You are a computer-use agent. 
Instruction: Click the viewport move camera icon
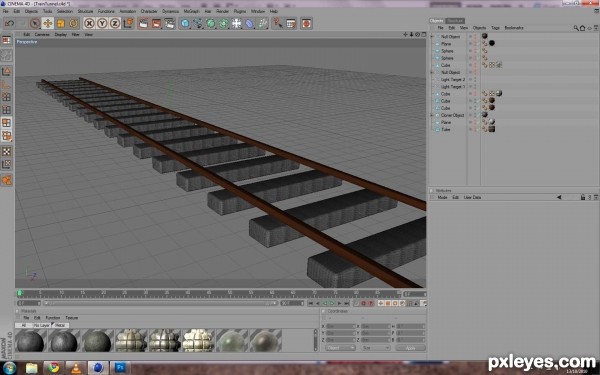pyautogui.click(x=405, y=34)
